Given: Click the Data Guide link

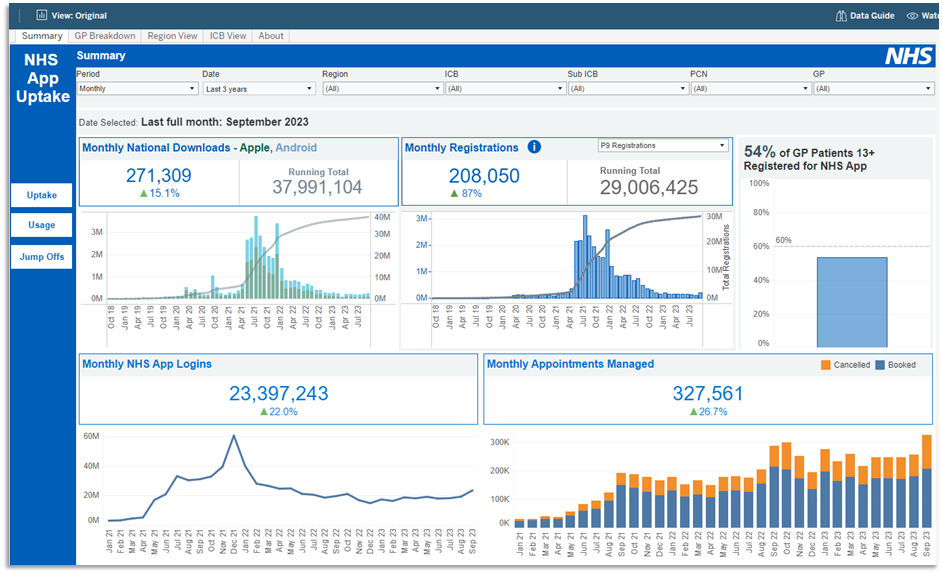Looking at the screenshot, I should click(872, 16).
